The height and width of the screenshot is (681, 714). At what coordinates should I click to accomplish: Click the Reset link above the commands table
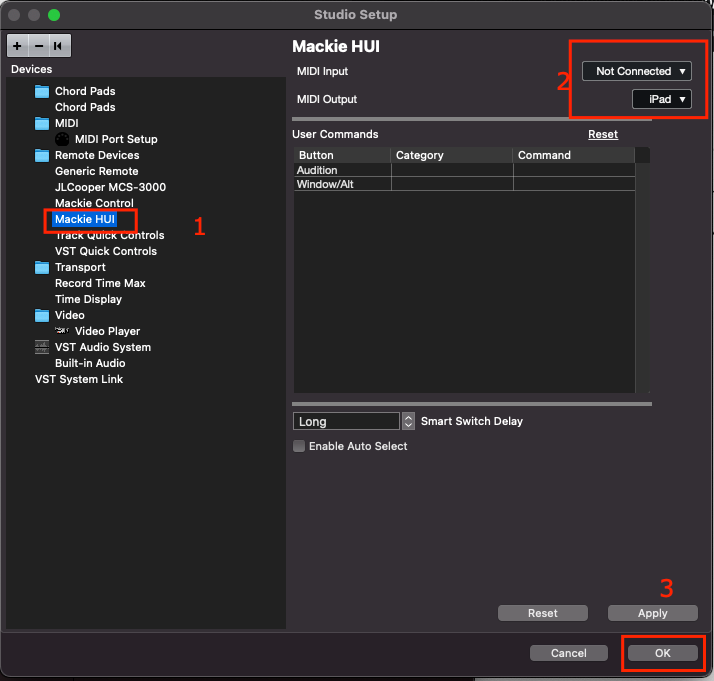tap(602, 134)
